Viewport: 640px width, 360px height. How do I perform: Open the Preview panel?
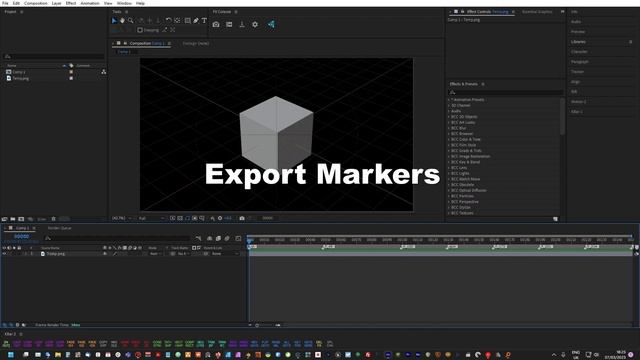[x=578, y=32]
